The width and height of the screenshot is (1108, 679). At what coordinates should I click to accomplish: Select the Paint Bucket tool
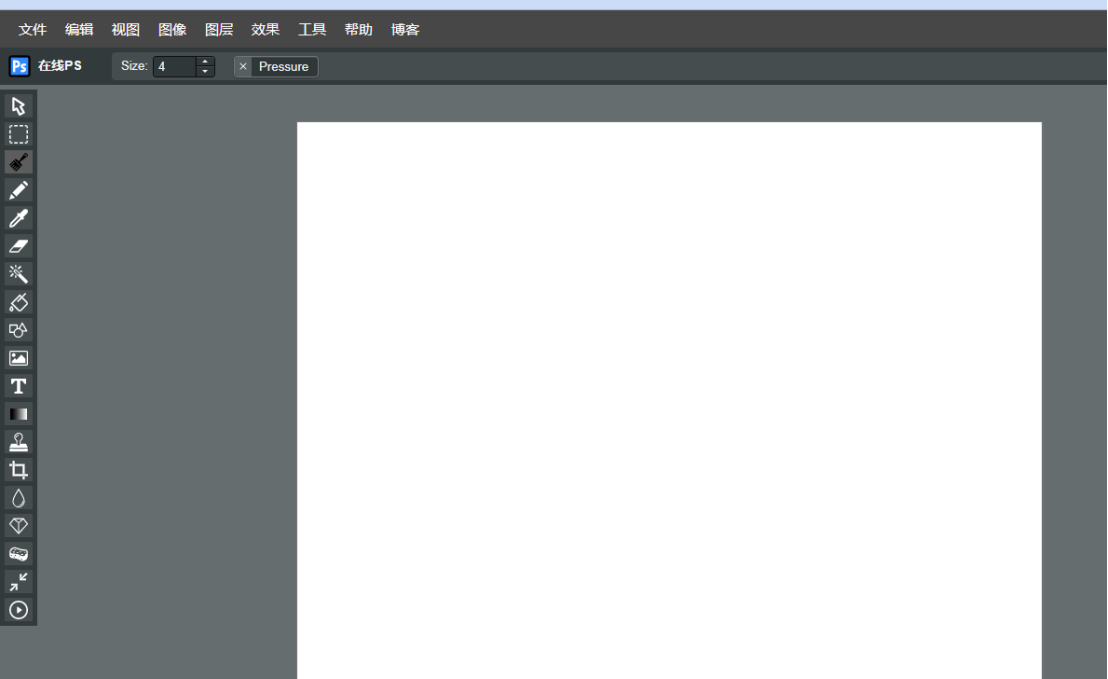pyautogui.click(x=18, y=301)
